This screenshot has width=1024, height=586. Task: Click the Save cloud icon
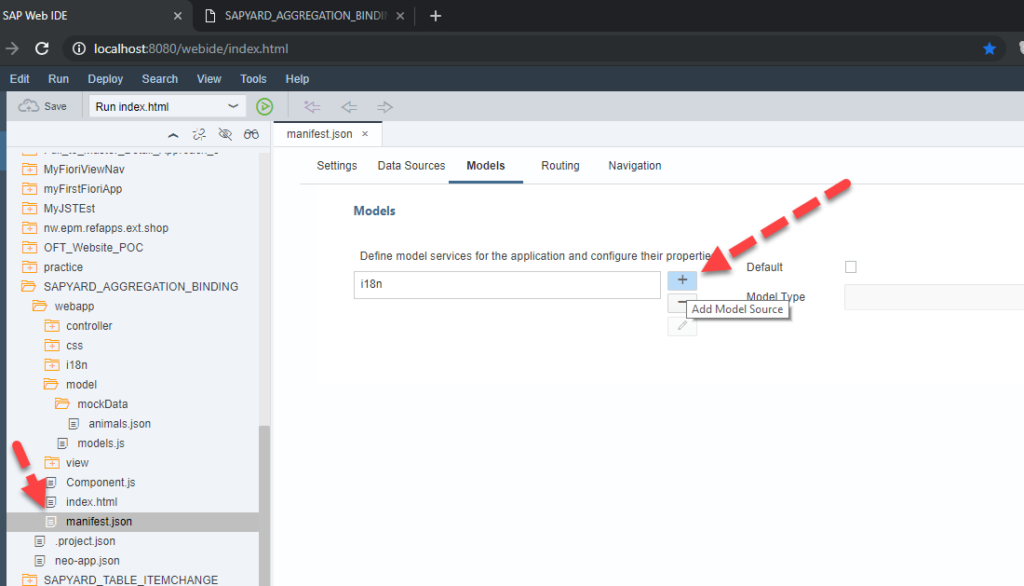[28, 106]
